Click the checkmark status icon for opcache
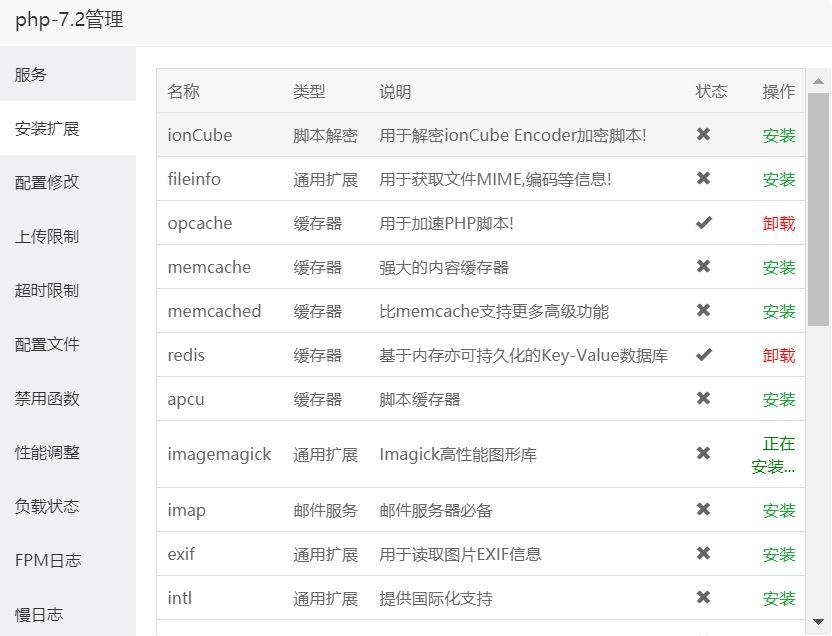This screenshot has height=636, width=832. (704, 223)
